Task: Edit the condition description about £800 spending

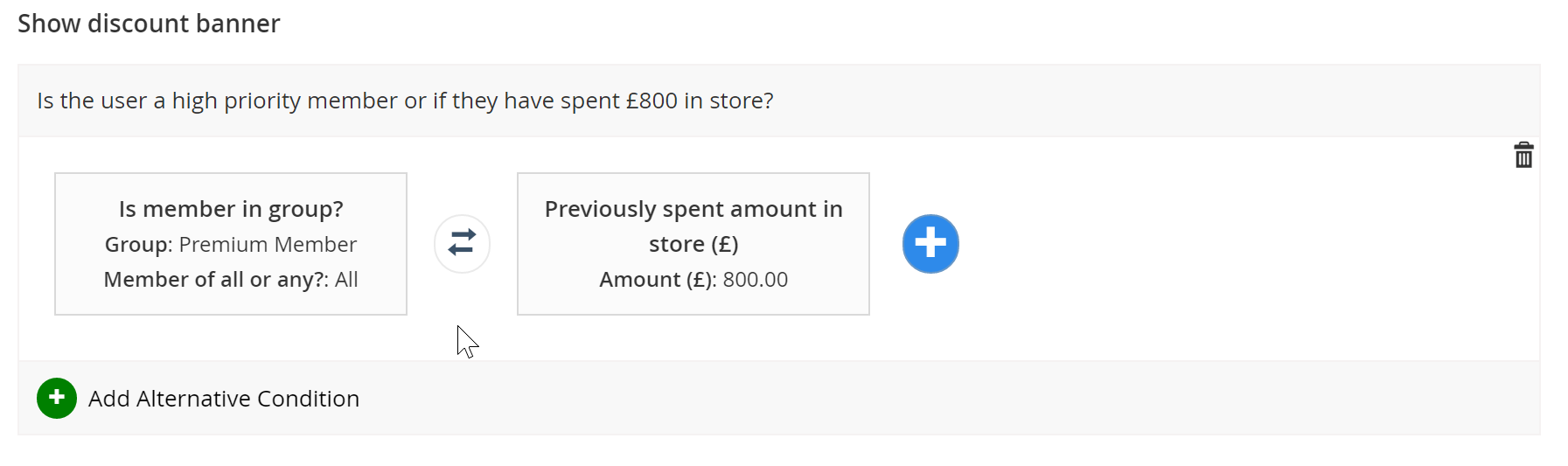Action: click(405, 101)
